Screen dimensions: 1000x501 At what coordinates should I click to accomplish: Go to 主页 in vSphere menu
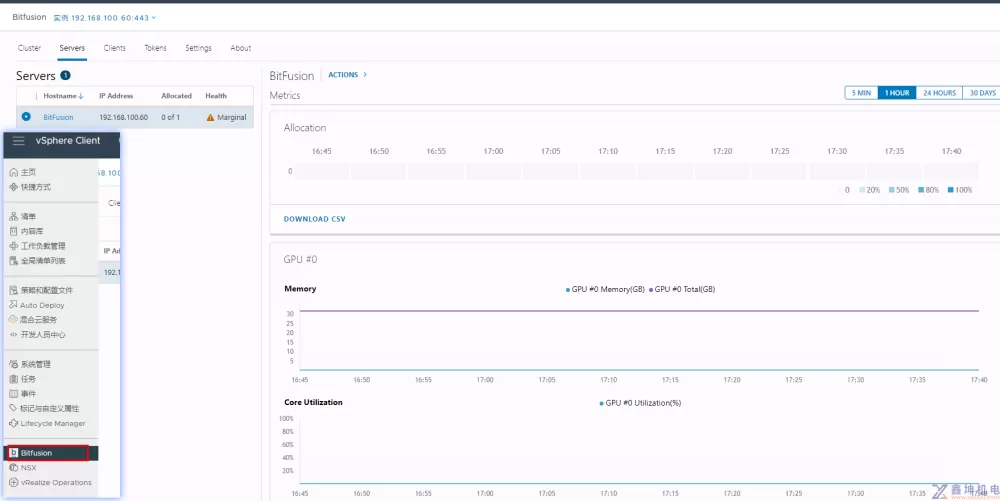point(23,172)
